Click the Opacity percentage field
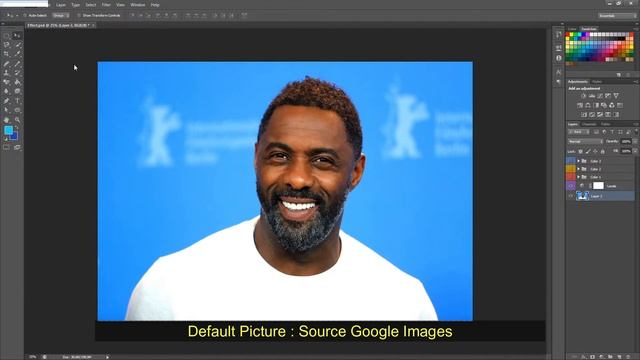Image resolution: width=640 pixels, height=360 pixels. tap(626, 141)
